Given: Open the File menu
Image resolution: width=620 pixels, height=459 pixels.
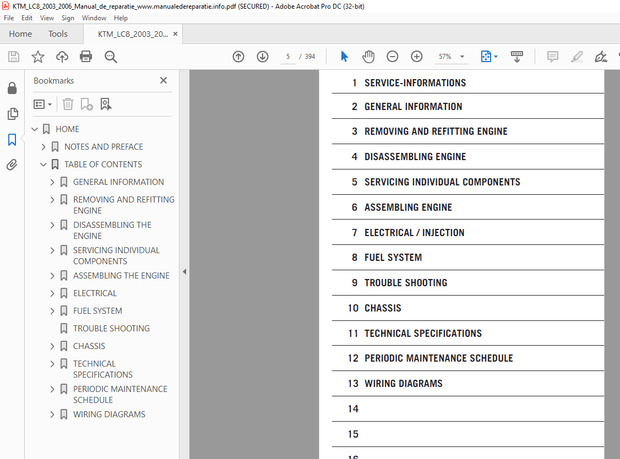Looking at the screenshot, I should [x=9, y=18].
